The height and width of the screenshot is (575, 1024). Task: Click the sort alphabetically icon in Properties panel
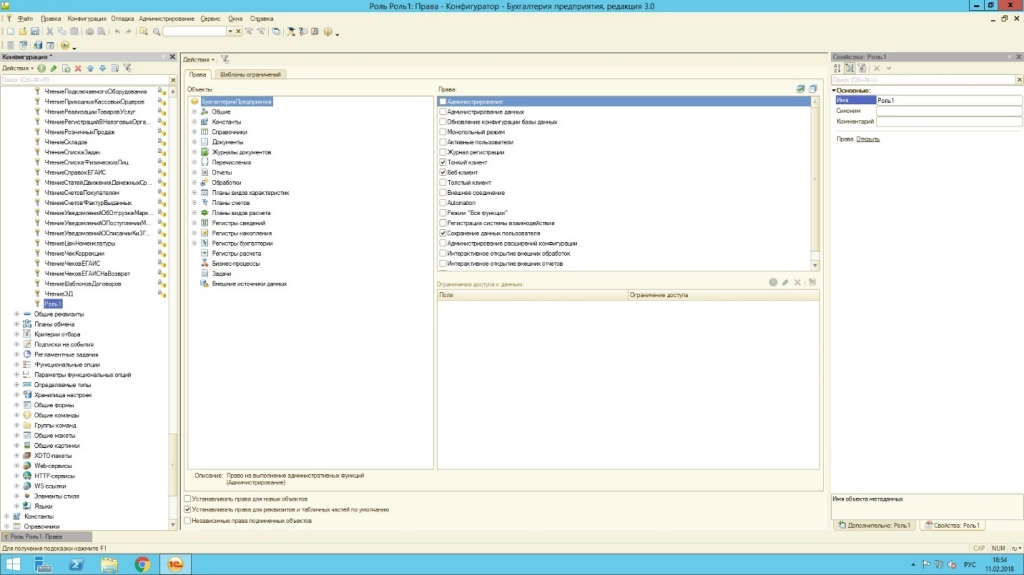pyautogui.click(x=837, y=68)
